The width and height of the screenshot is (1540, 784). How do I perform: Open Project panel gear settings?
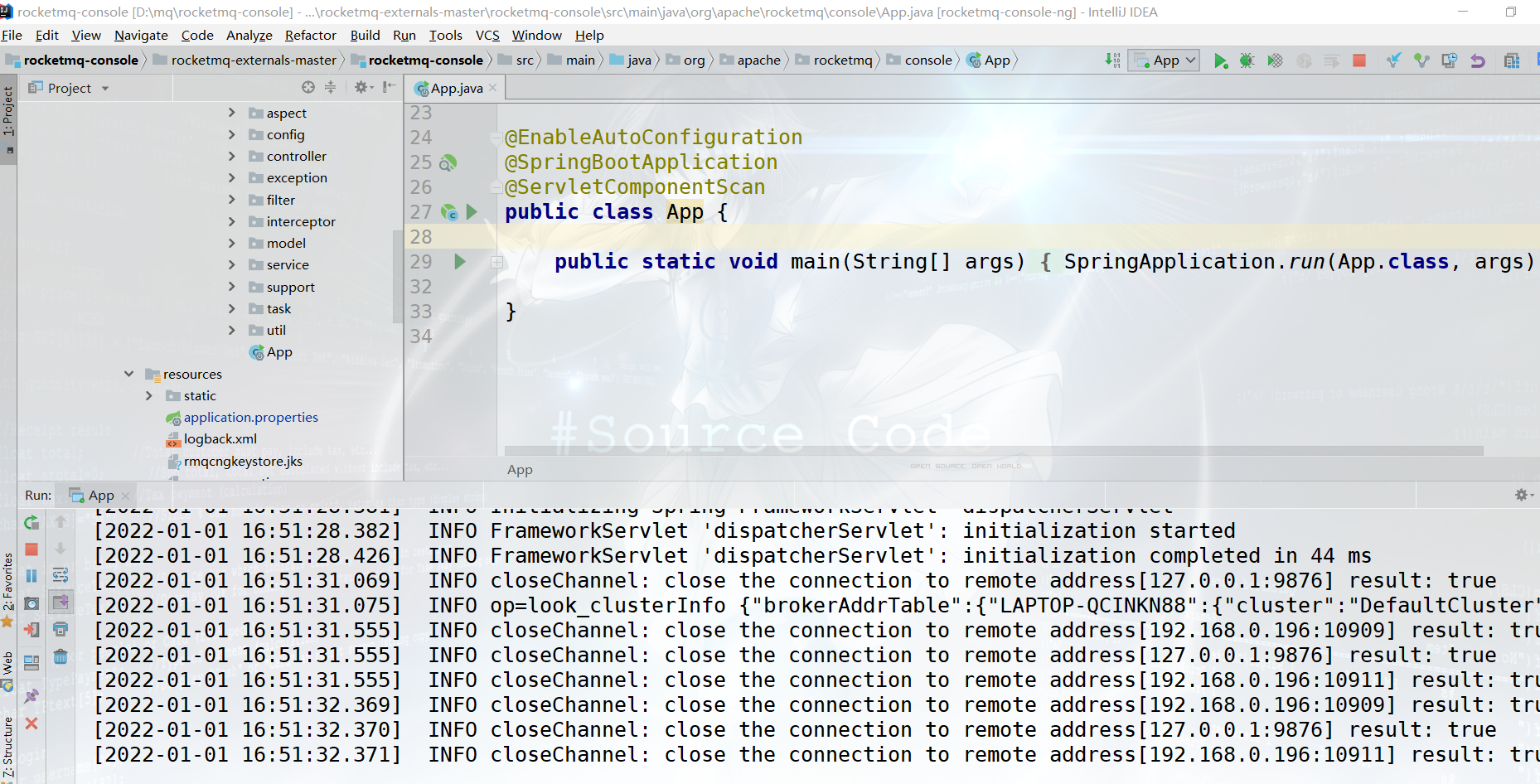(364, 87)
